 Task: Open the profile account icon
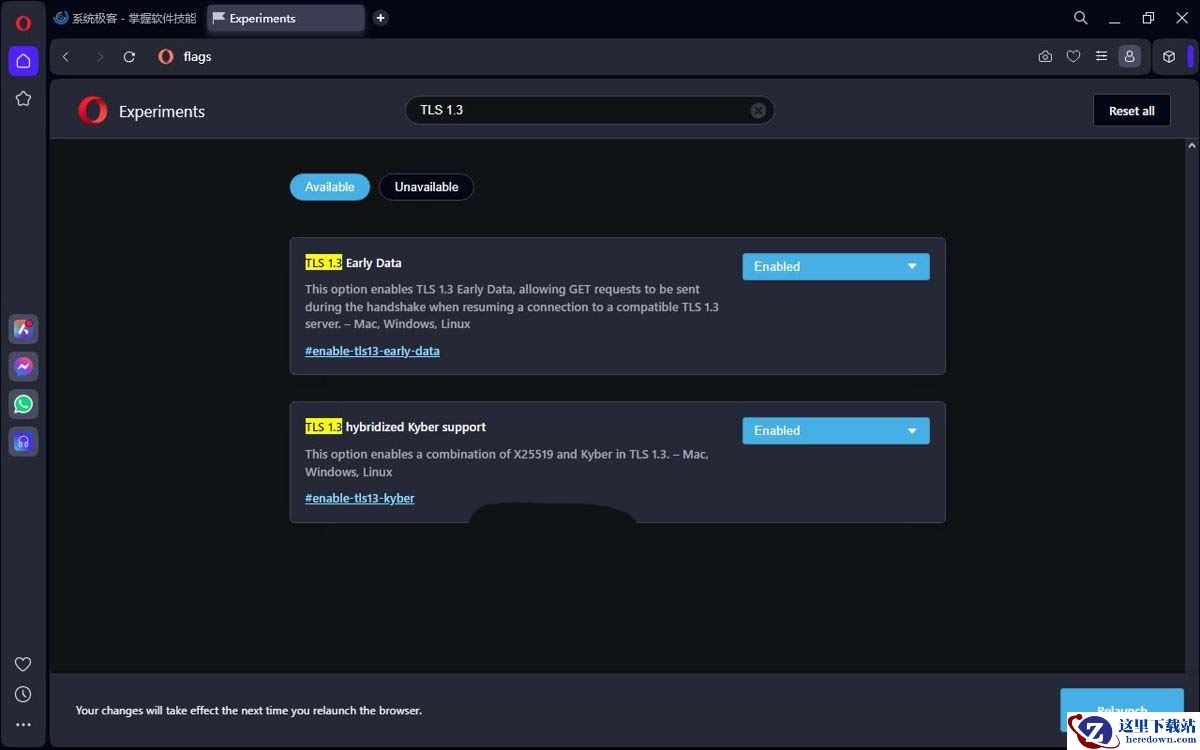[x=1129, y=57]
